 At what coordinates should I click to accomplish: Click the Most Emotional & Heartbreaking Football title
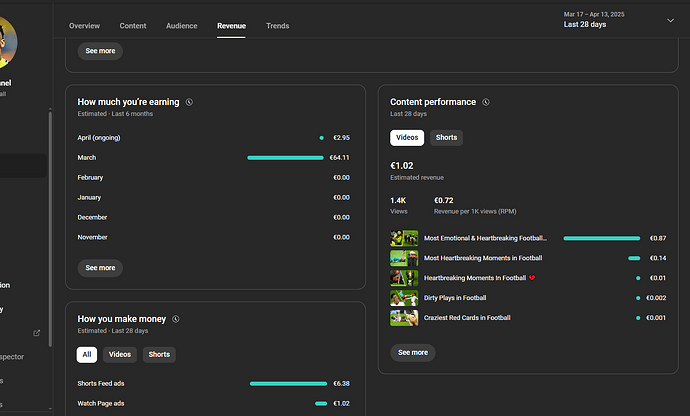coord(485,238)
